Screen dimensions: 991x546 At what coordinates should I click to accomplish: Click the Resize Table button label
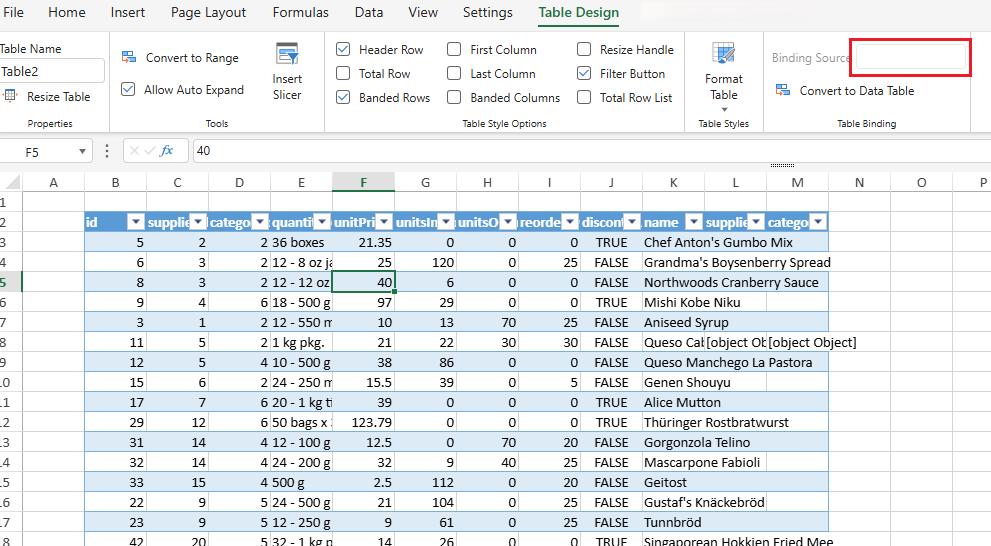pyautogui.click(x=59, y=97)
